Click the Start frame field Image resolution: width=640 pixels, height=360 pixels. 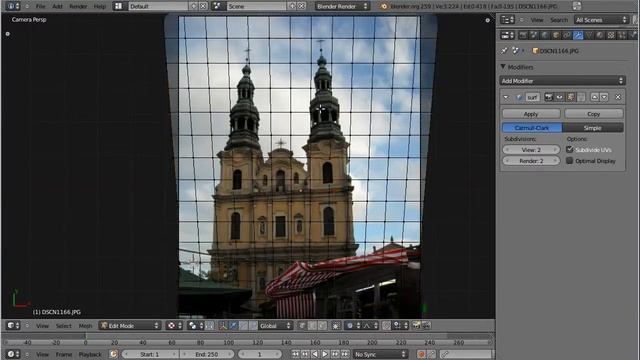[x=149, y=354]
